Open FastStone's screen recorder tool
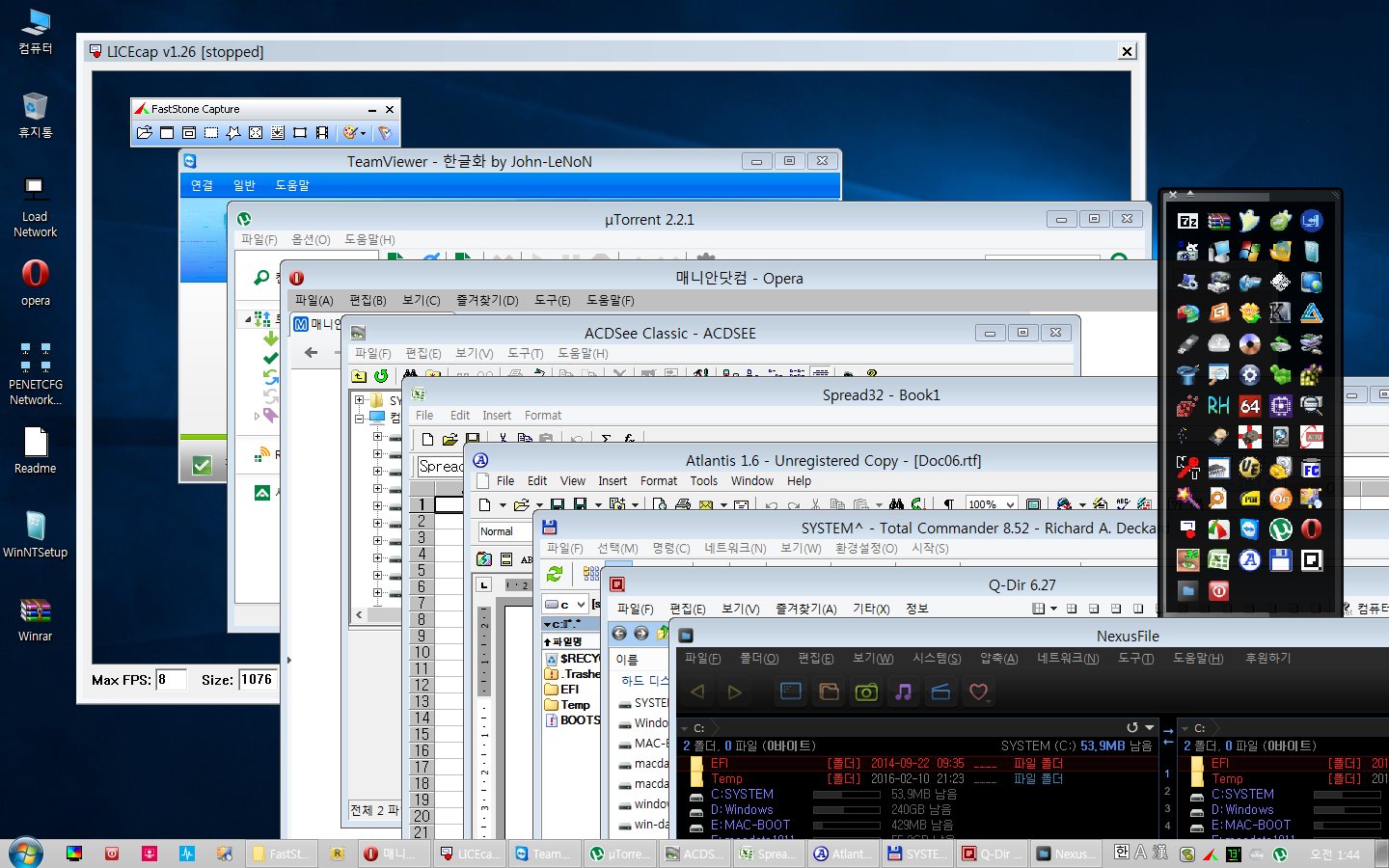The height and width of the screenshot is (868, 1389). click(322, 133)
